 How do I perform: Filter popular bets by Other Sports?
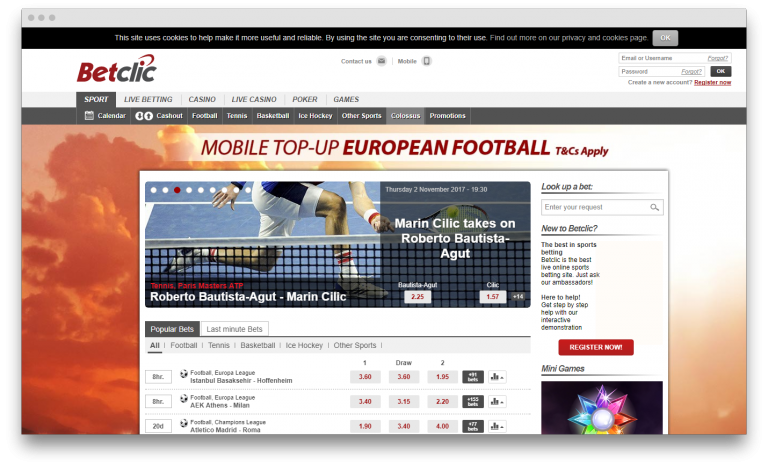point(355,346)
